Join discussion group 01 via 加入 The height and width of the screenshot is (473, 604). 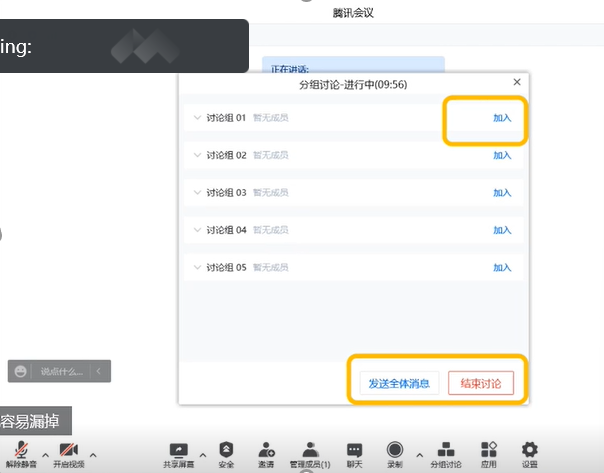[x=502, y=118]
